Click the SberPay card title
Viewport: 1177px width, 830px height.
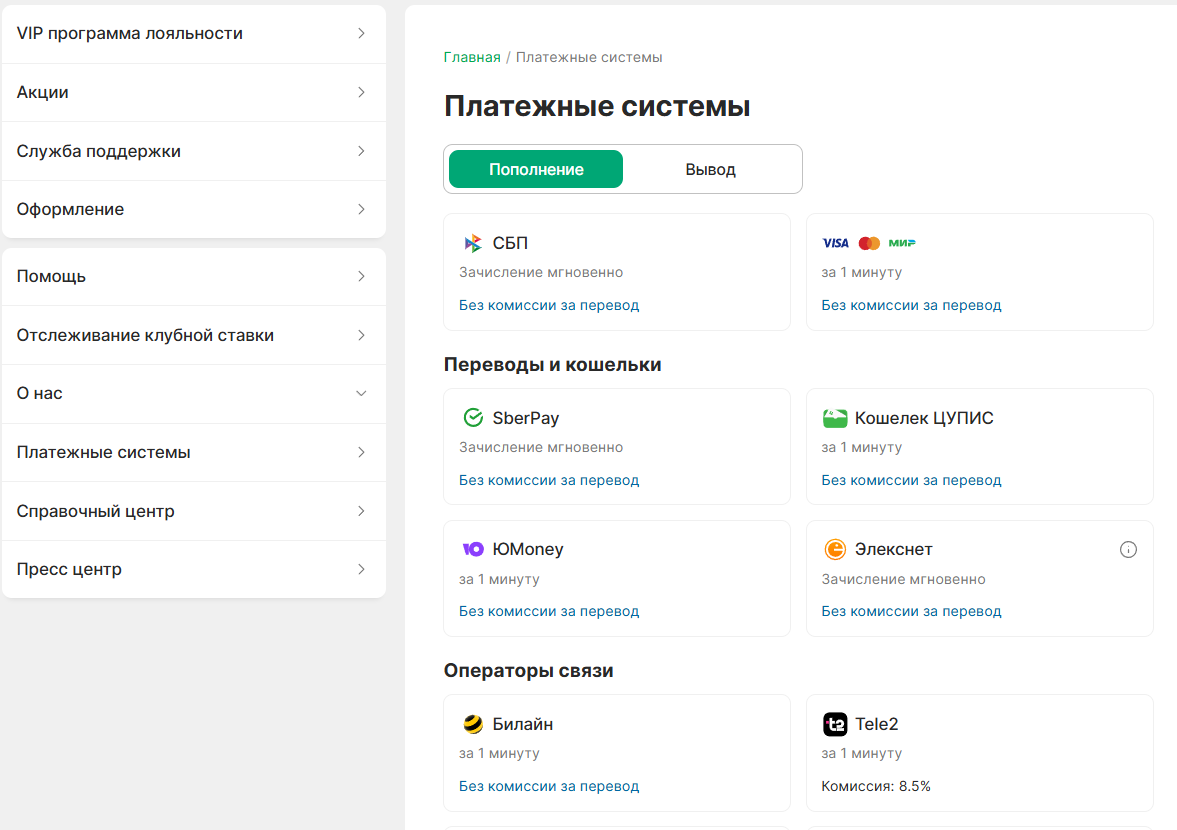point(525,418)
